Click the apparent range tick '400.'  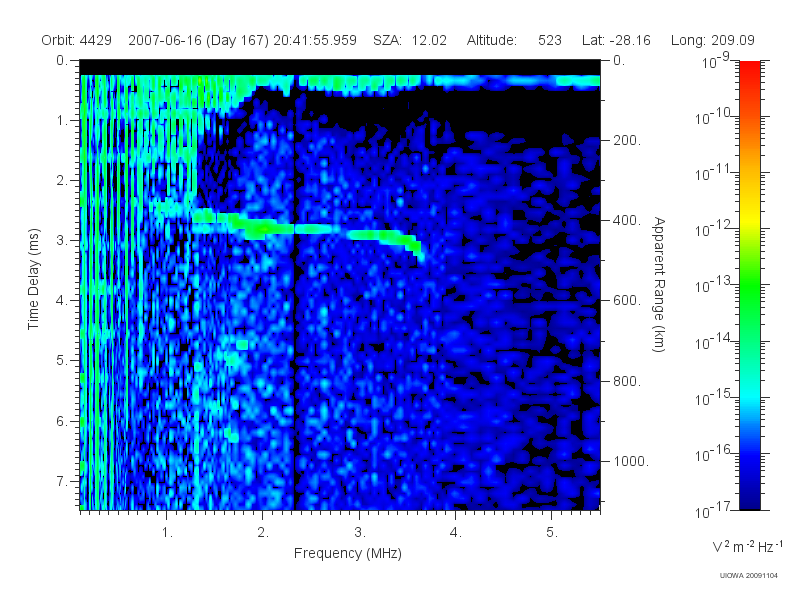point(627,220)
